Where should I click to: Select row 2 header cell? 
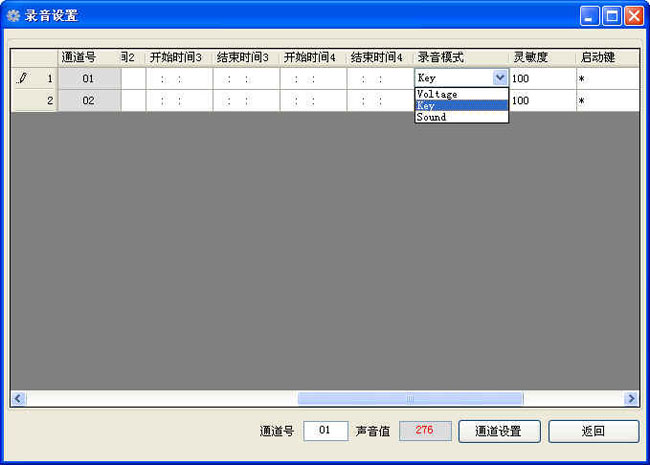point(34,101)
